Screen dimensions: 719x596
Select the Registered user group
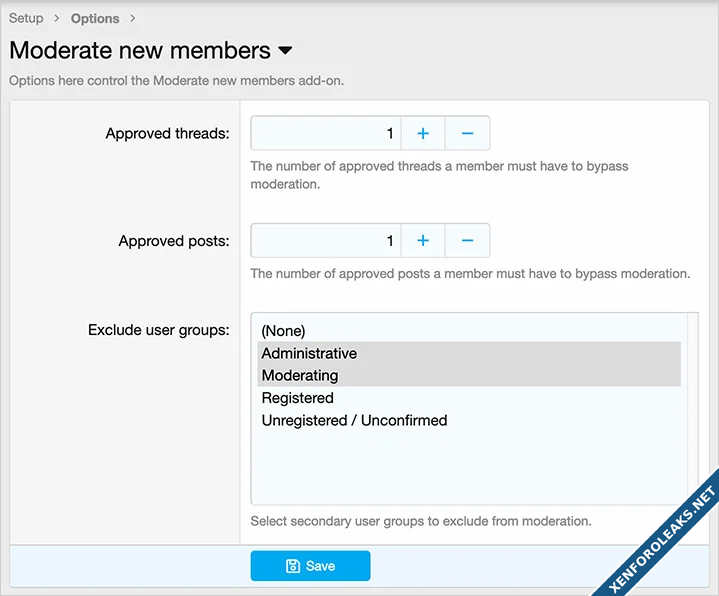coord(297,398)
